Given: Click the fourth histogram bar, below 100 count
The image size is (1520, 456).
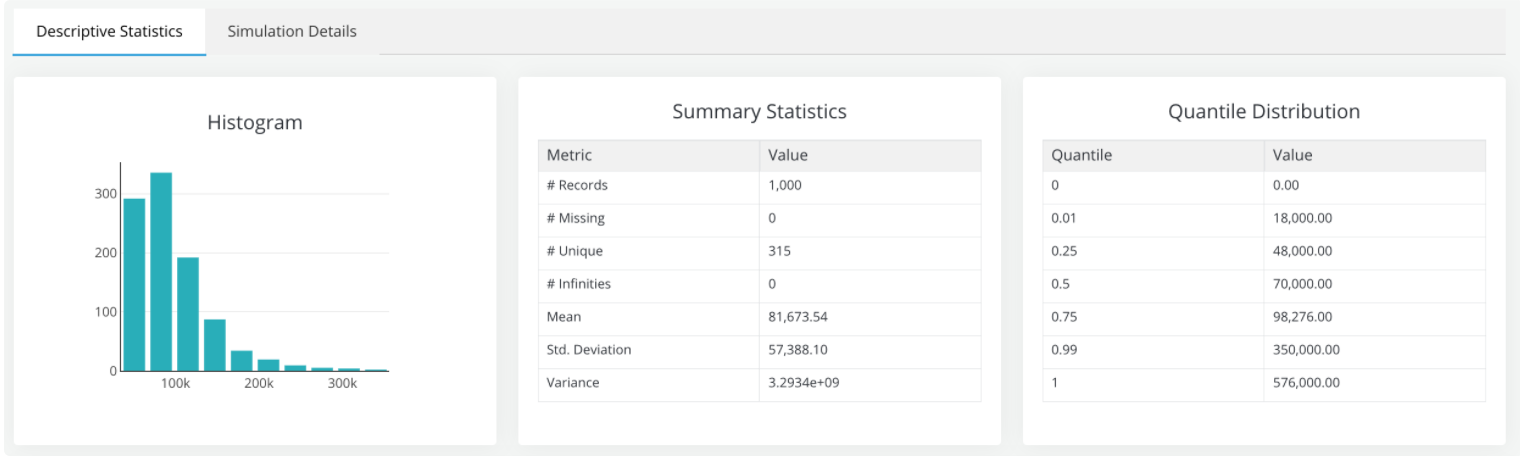Looking at the screenshot, I should point(215,345).
